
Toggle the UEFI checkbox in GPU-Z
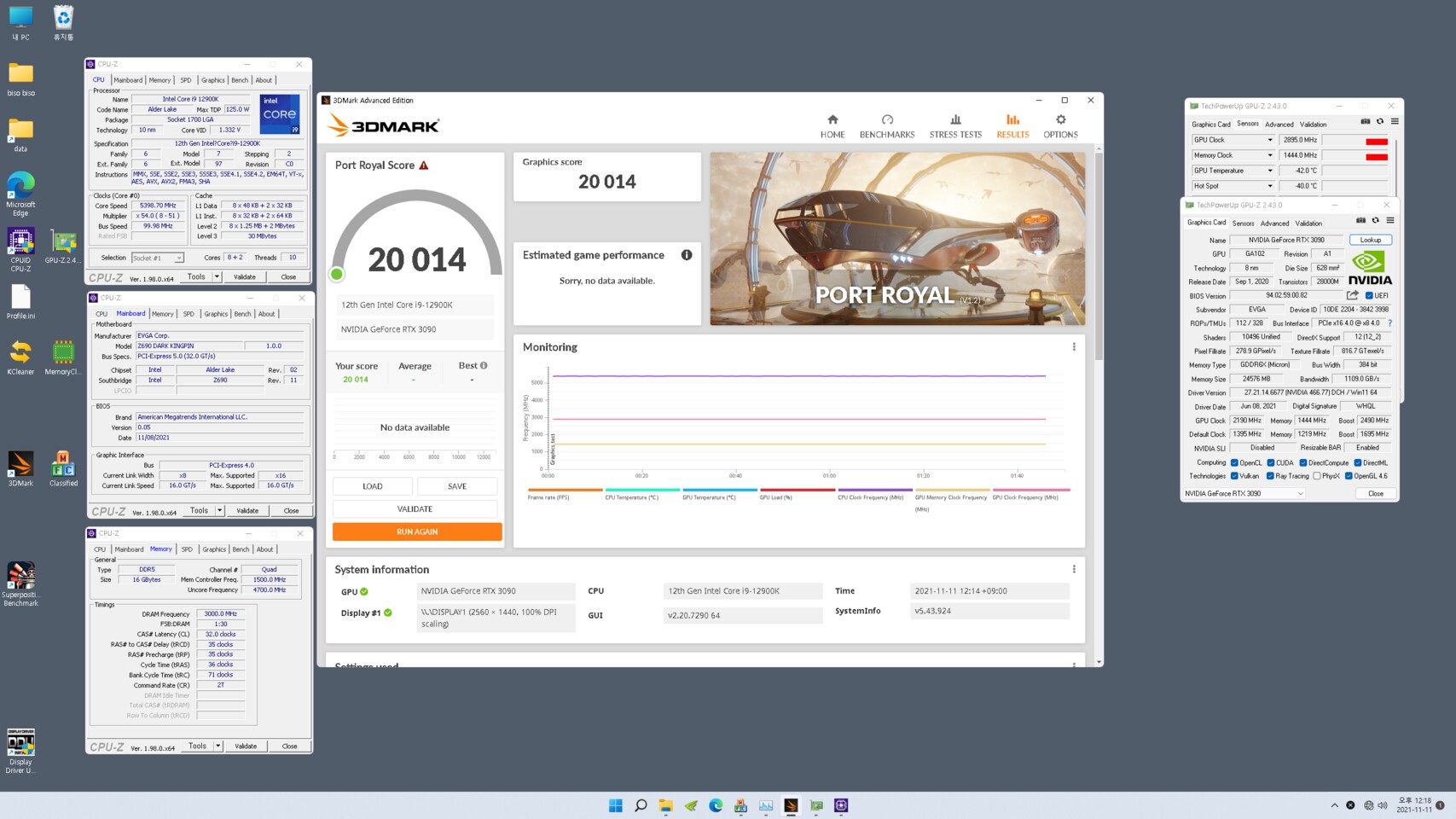click(x=1370, y=296)
